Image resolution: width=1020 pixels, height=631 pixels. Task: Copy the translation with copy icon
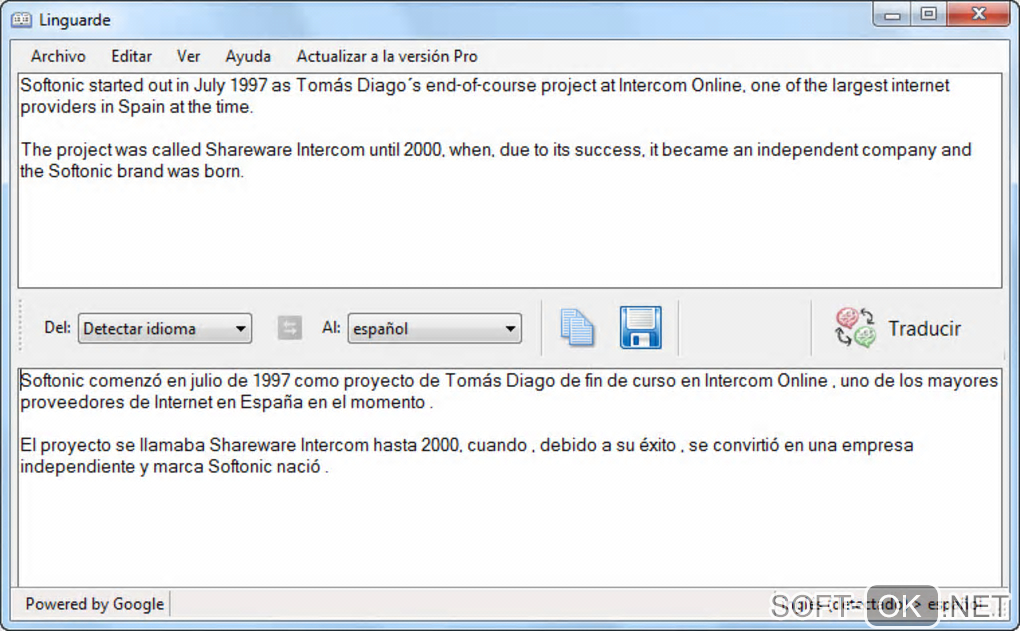point(577,328)
